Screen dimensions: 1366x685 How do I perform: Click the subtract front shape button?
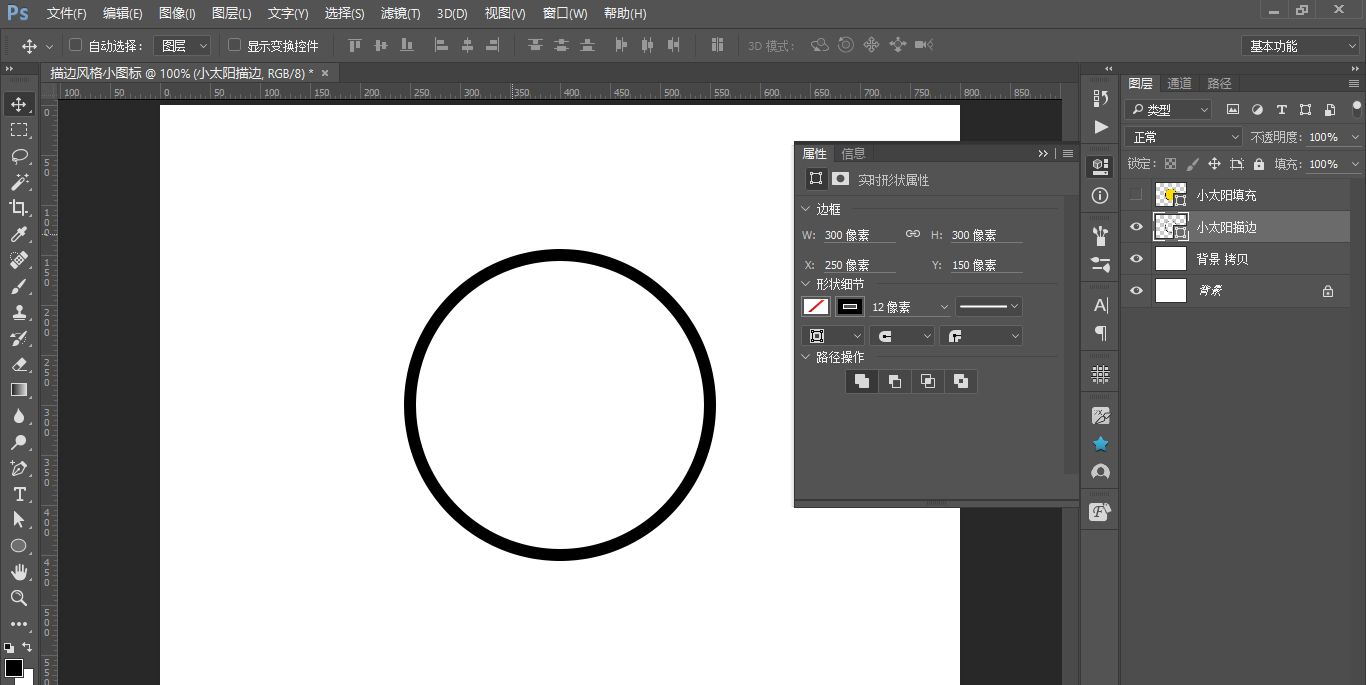(895, 381)
